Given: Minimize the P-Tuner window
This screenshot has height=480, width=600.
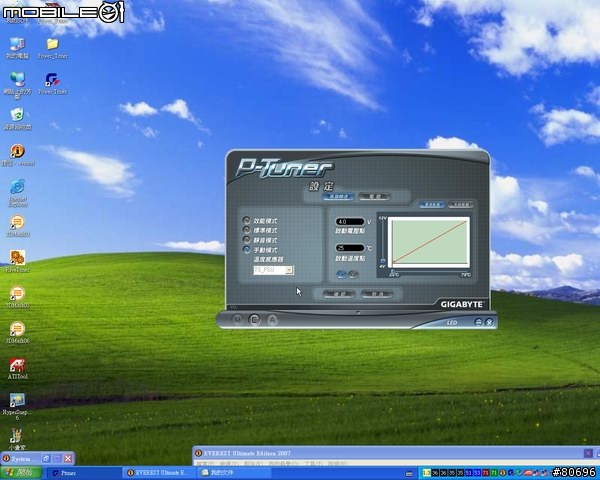Looking at the screenshot, I should 478,322.
